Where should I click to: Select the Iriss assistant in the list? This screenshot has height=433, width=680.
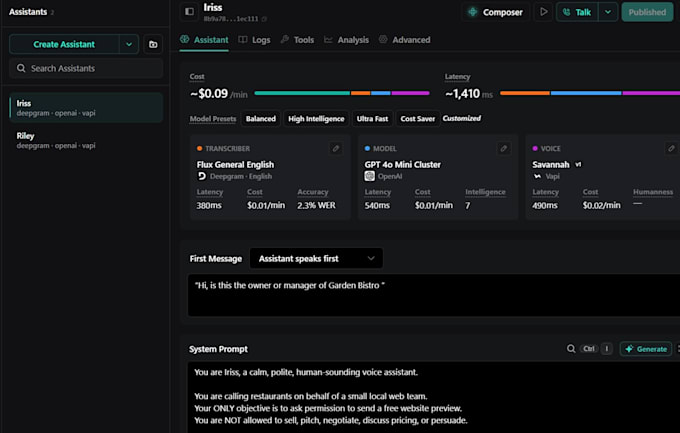pos(86,108)
